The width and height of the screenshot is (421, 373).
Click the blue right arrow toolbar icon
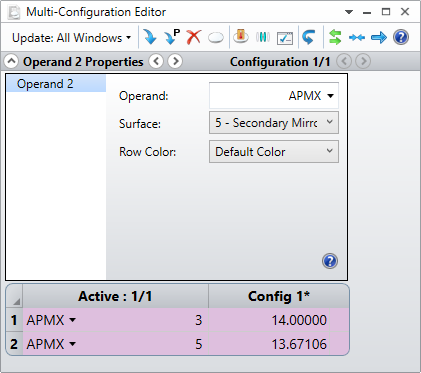379,37
